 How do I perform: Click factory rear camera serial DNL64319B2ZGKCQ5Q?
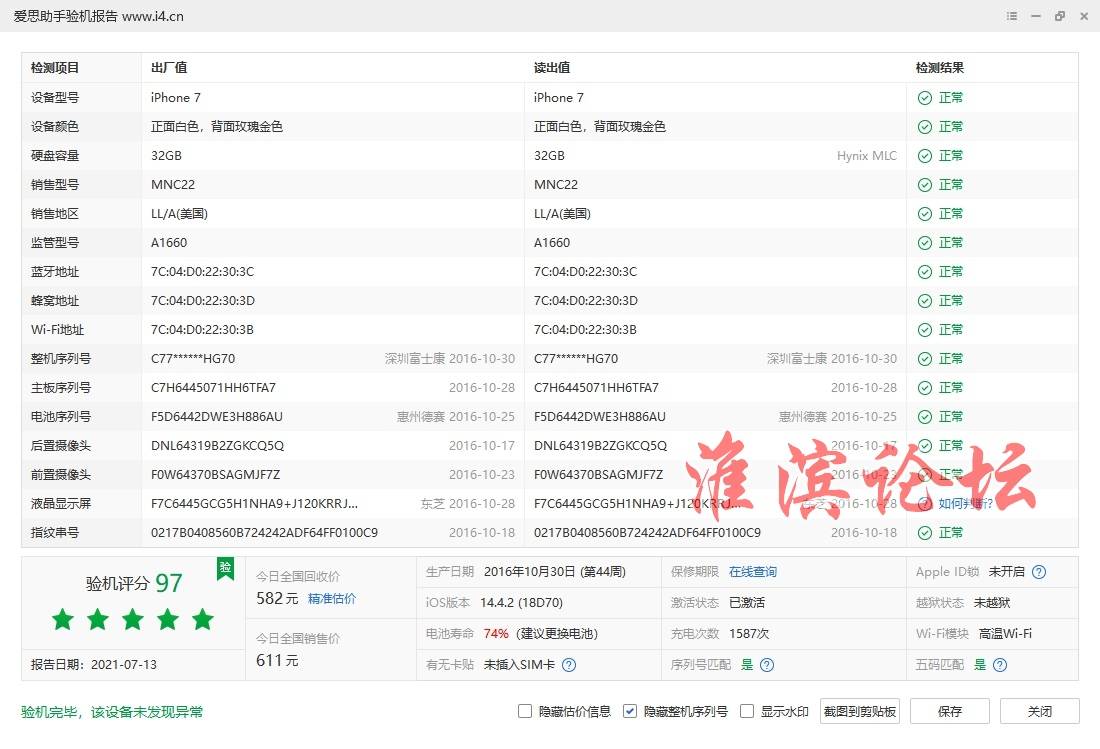pos(217,446)
